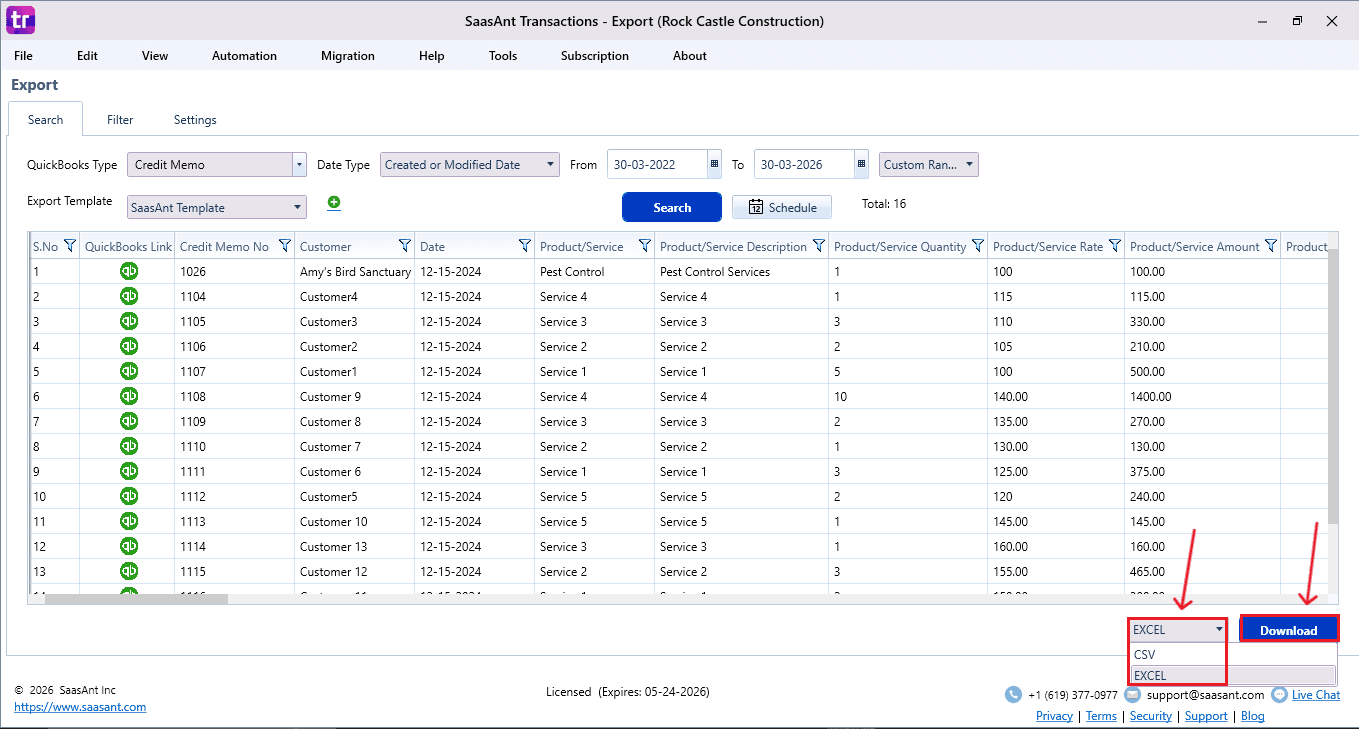Screen dimensions: 1359x729
Task: Open the Help menu
Action: click(432, 56)
